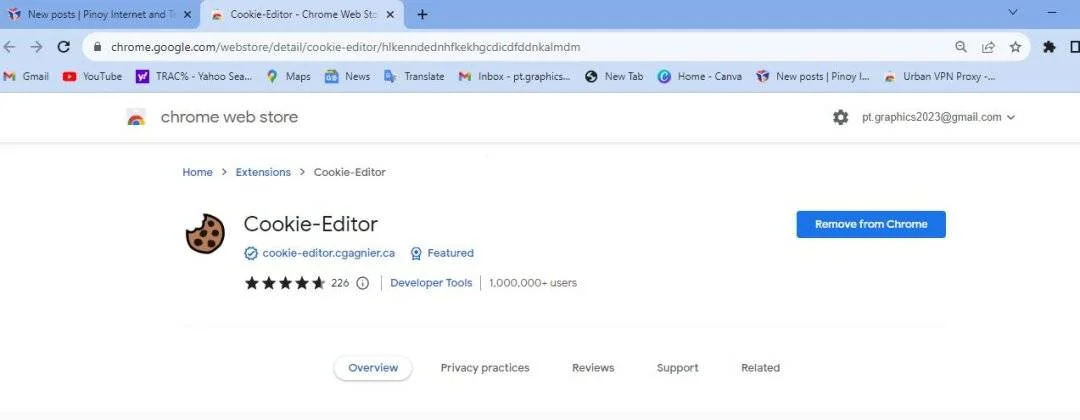Select the Reviews tab

[593, 368]
